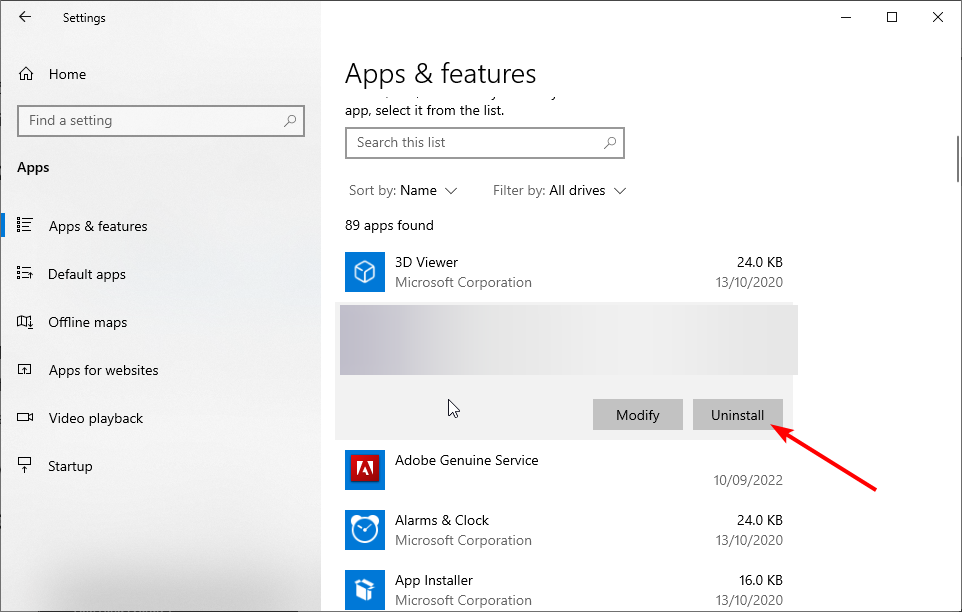Open the Filter by All drives dropdown

click(x=560, y=191)
